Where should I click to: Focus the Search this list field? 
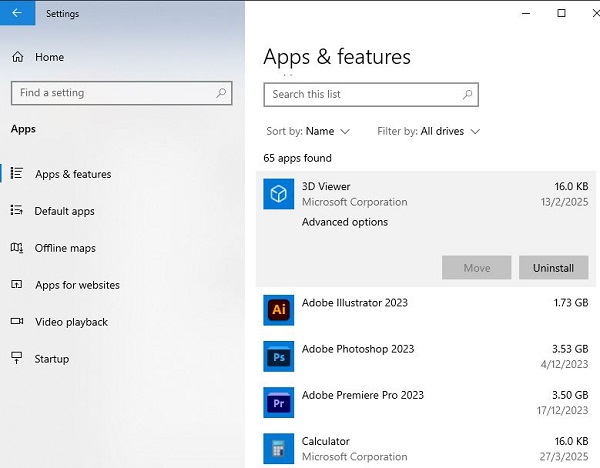[371, 95]
